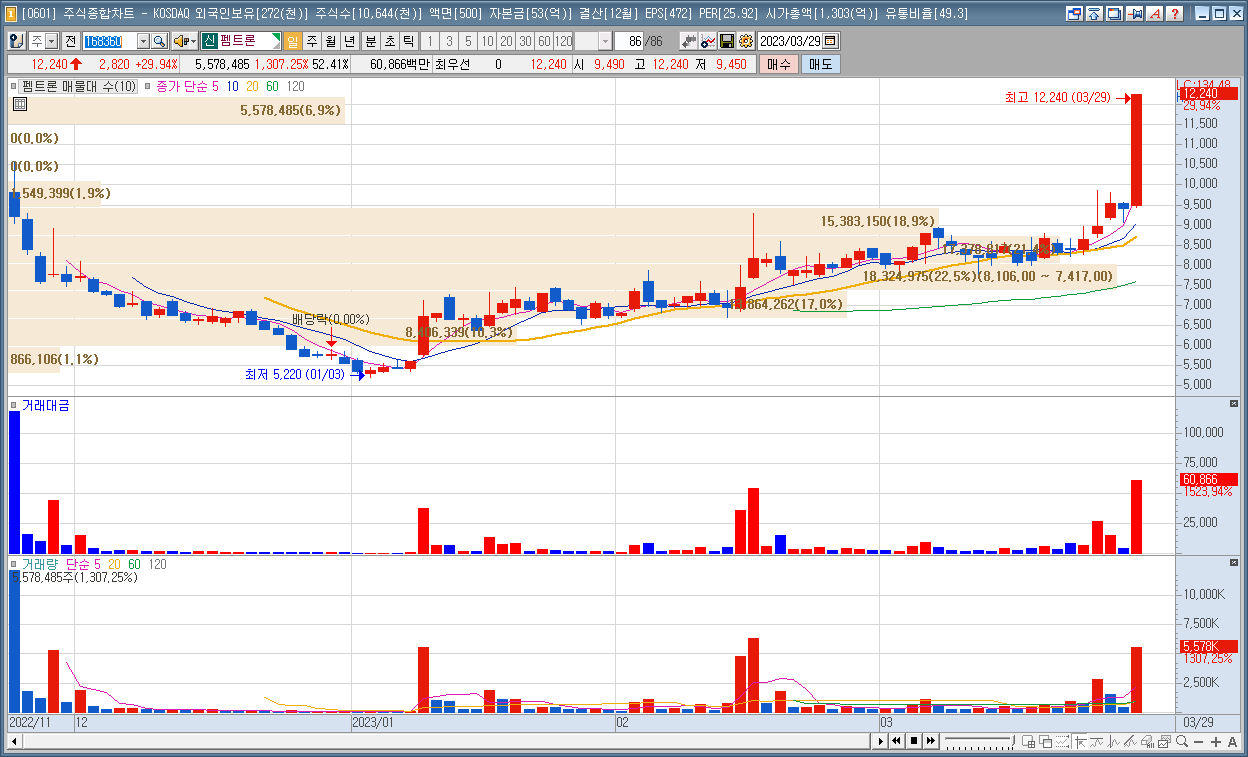
Task: Click the chart region add icon
Action: click(x=1028, y=741)
